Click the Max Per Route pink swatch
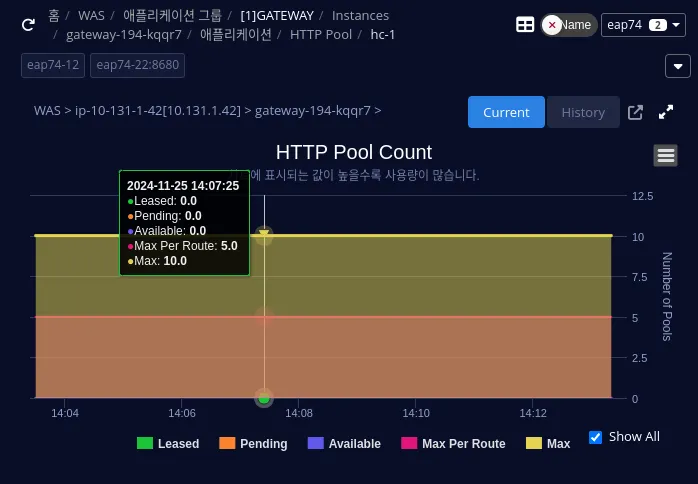 click(409, 444)
